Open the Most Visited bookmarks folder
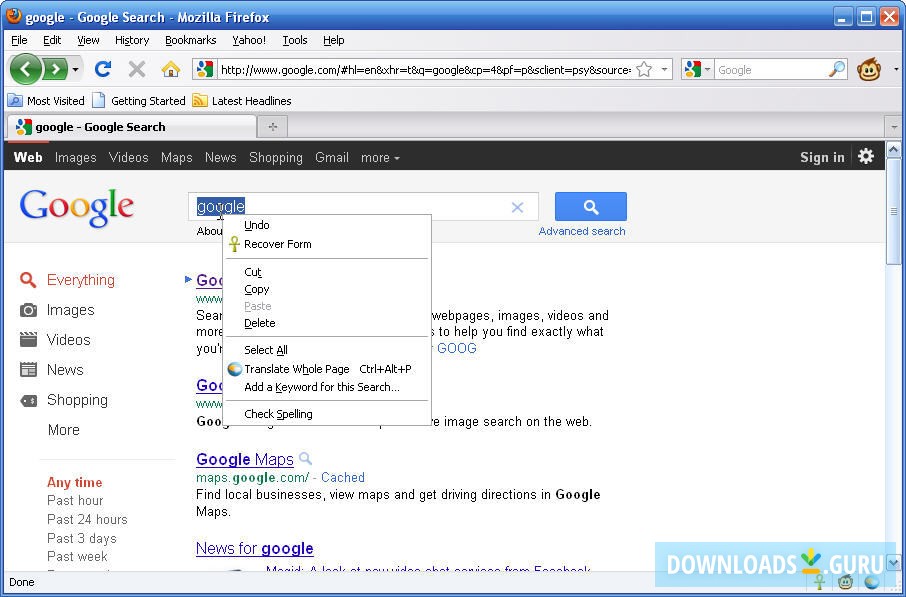Screen dimensions: 906x597 (x=46, y=101)
